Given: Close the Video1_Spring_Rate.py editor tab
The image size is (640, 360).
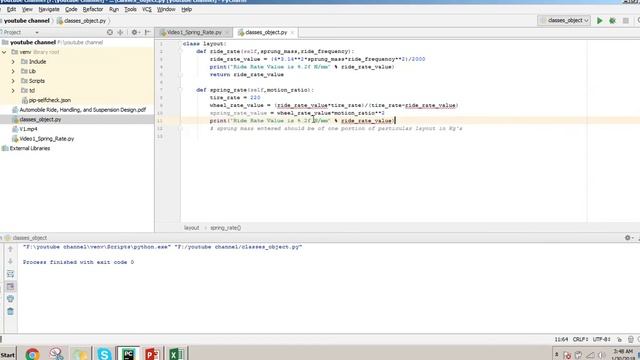Looking at the screenshot, I should (227, 33).
